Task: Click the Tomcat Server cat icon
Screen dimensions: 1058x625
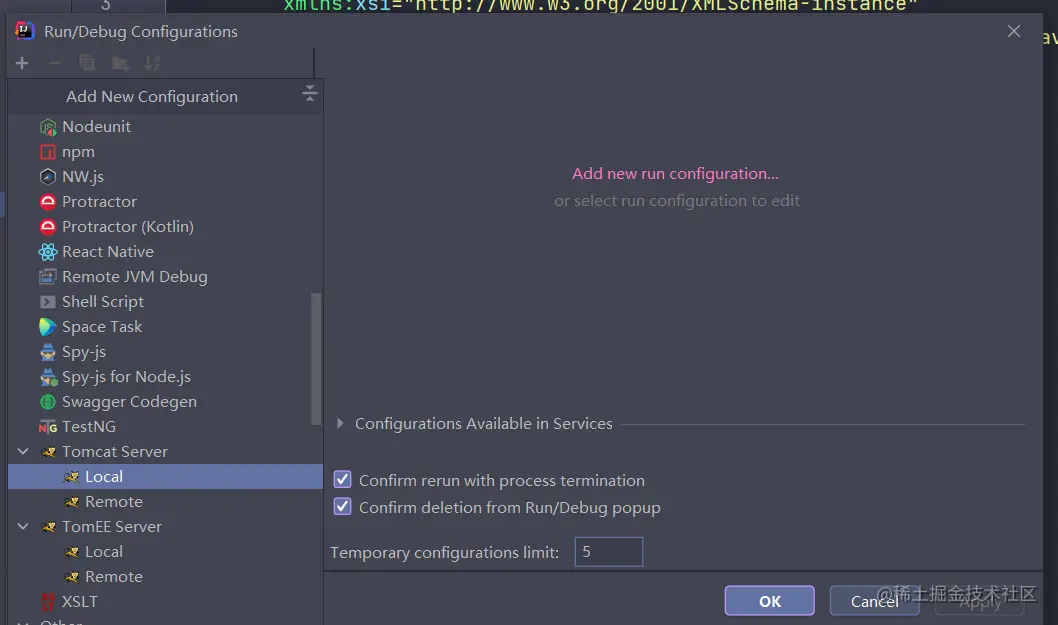Action: pos(49,452)
